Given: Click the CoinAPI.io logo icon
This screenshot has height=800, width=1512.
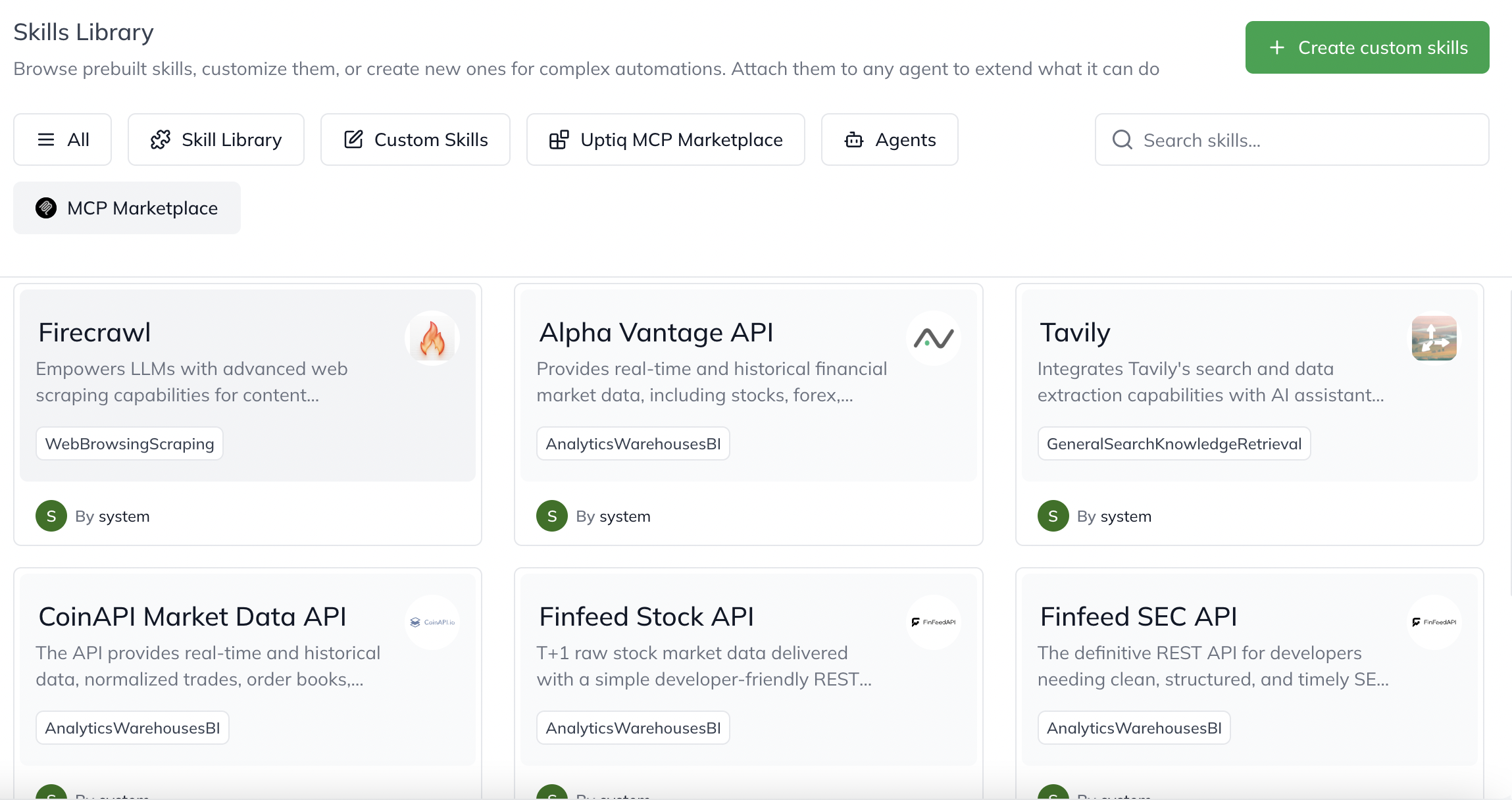Looking at the screenshot, I should pos(432,622).
